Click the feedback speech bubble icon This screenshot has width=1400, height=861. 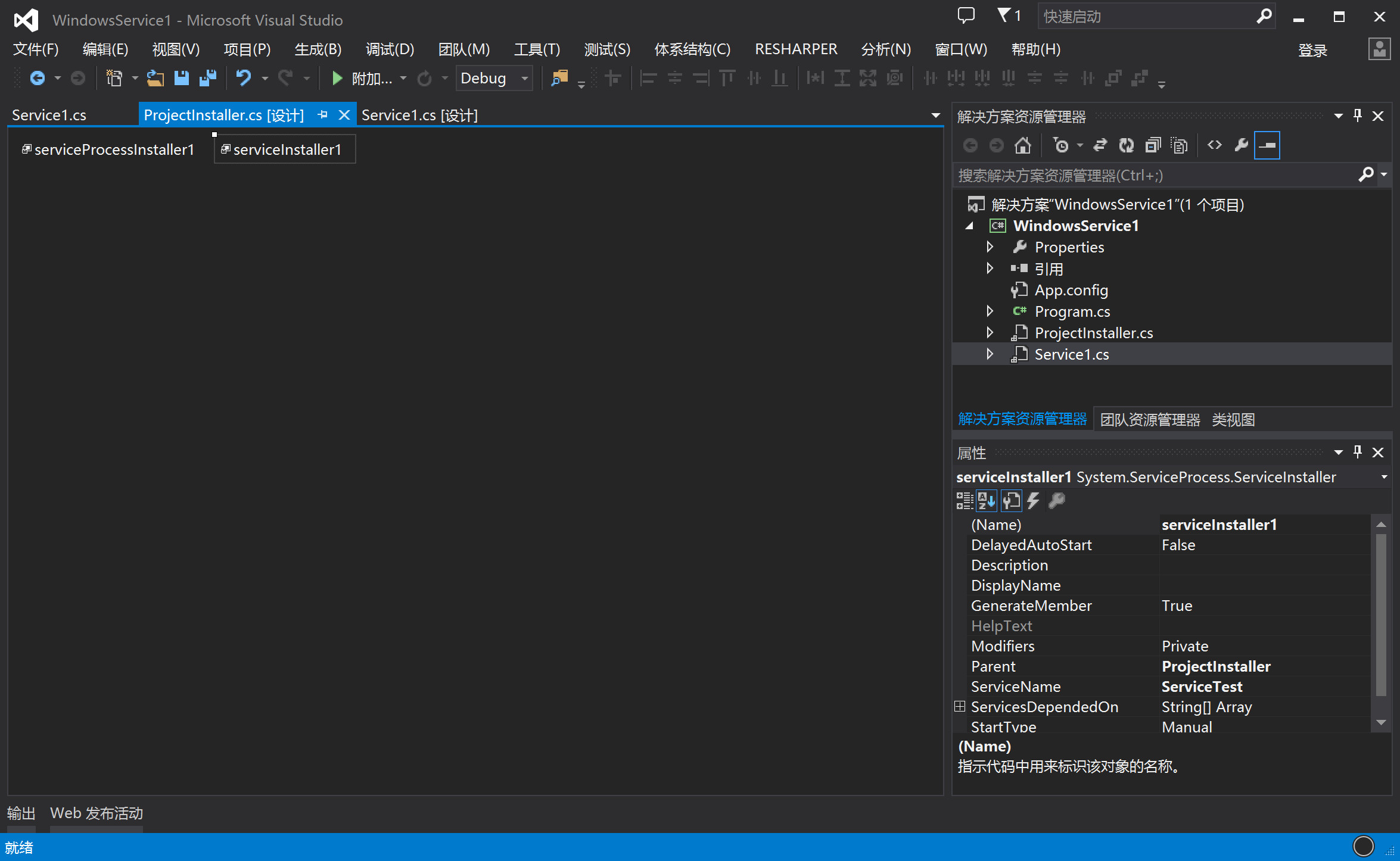[966, 16]
